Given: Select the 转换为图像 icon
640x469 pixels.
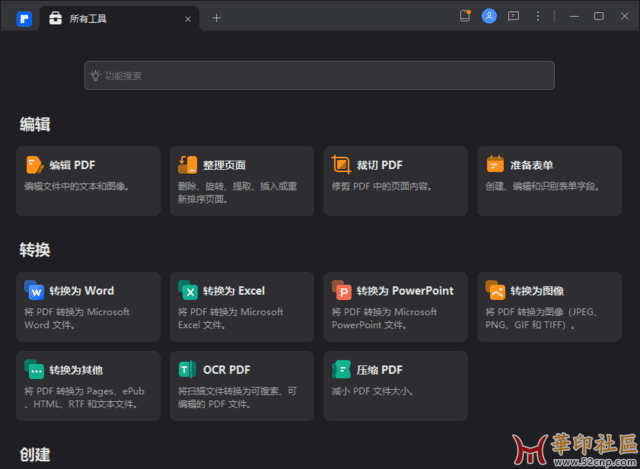Looking at the screenshot, I should 495,291.
